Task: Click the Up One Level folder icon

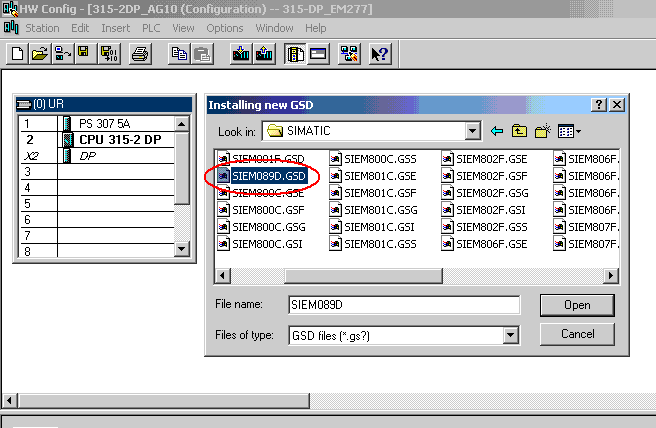Action: [x=519, y=131]
